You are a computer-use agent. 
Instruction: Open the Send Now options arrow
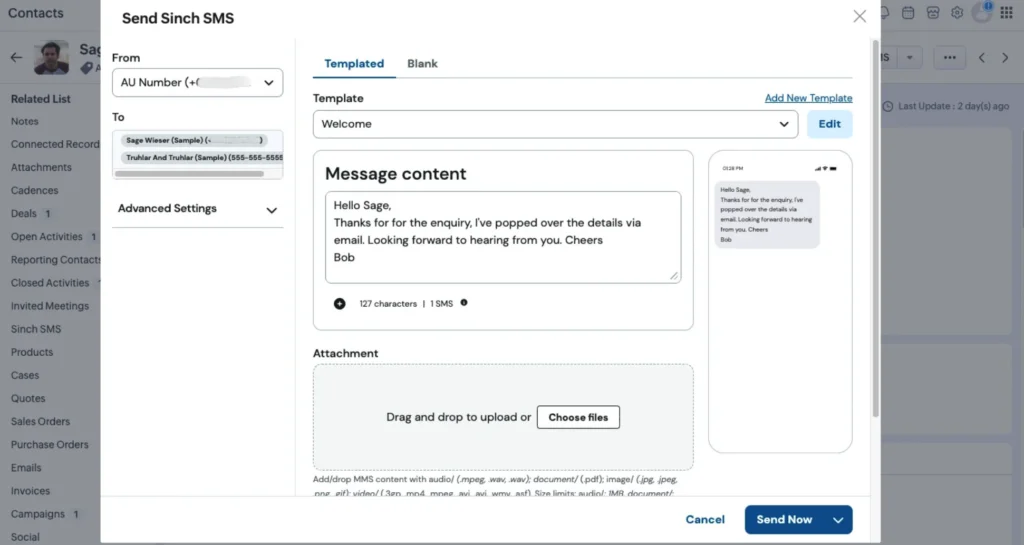(x=838, y=520)
